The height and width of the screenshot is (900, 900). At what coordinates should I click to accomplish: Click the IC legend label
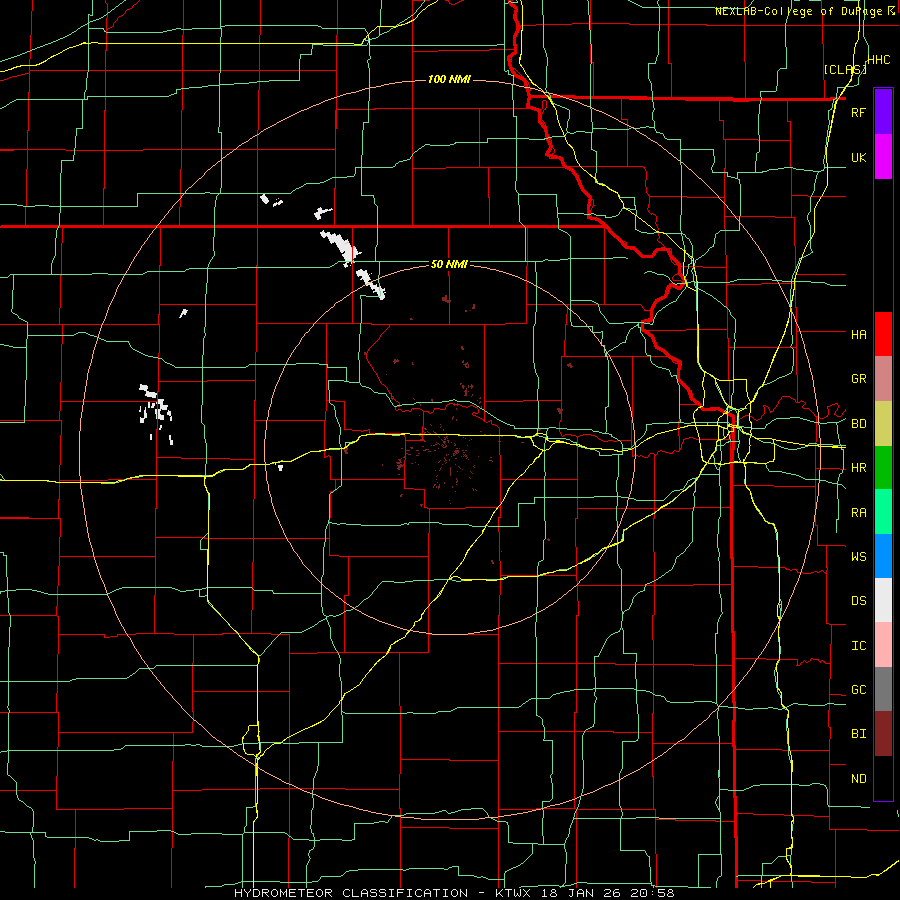858,645
